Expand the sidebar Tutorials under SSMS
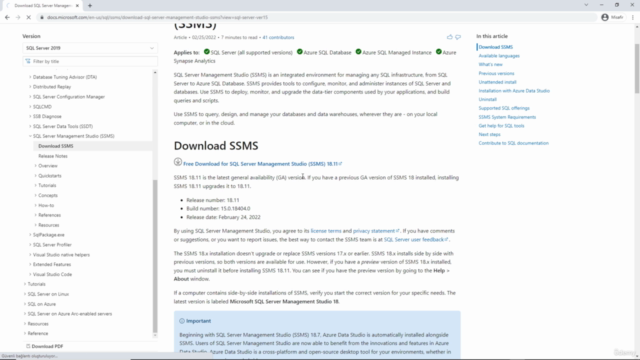The image size is (640, 360). [x=36, y=185]
